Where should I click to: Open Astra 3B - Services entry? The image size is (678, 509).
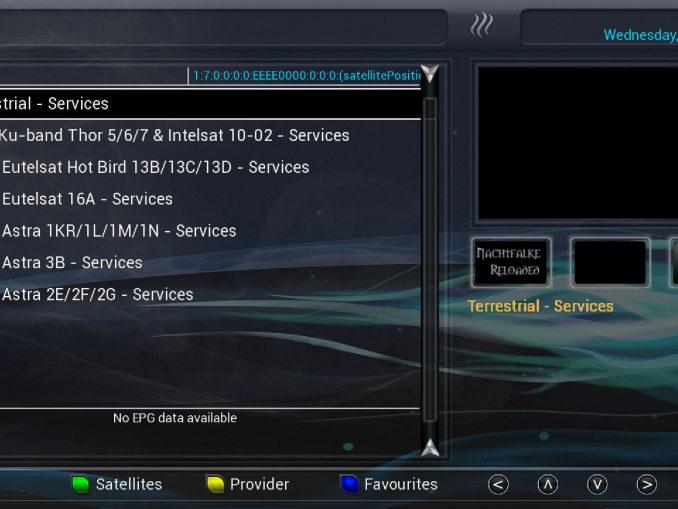tap(72, 263)
